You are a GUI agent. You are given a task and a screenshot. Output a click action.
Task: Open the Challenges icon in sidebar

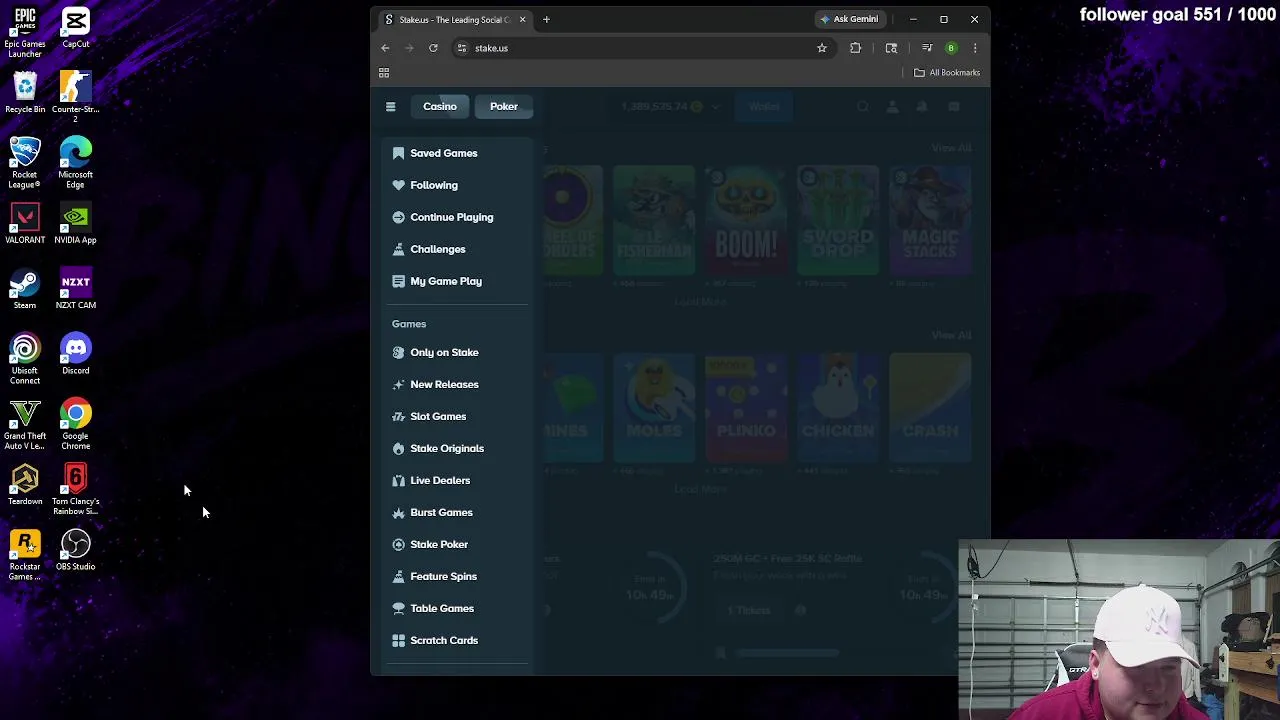pos(398,249)
